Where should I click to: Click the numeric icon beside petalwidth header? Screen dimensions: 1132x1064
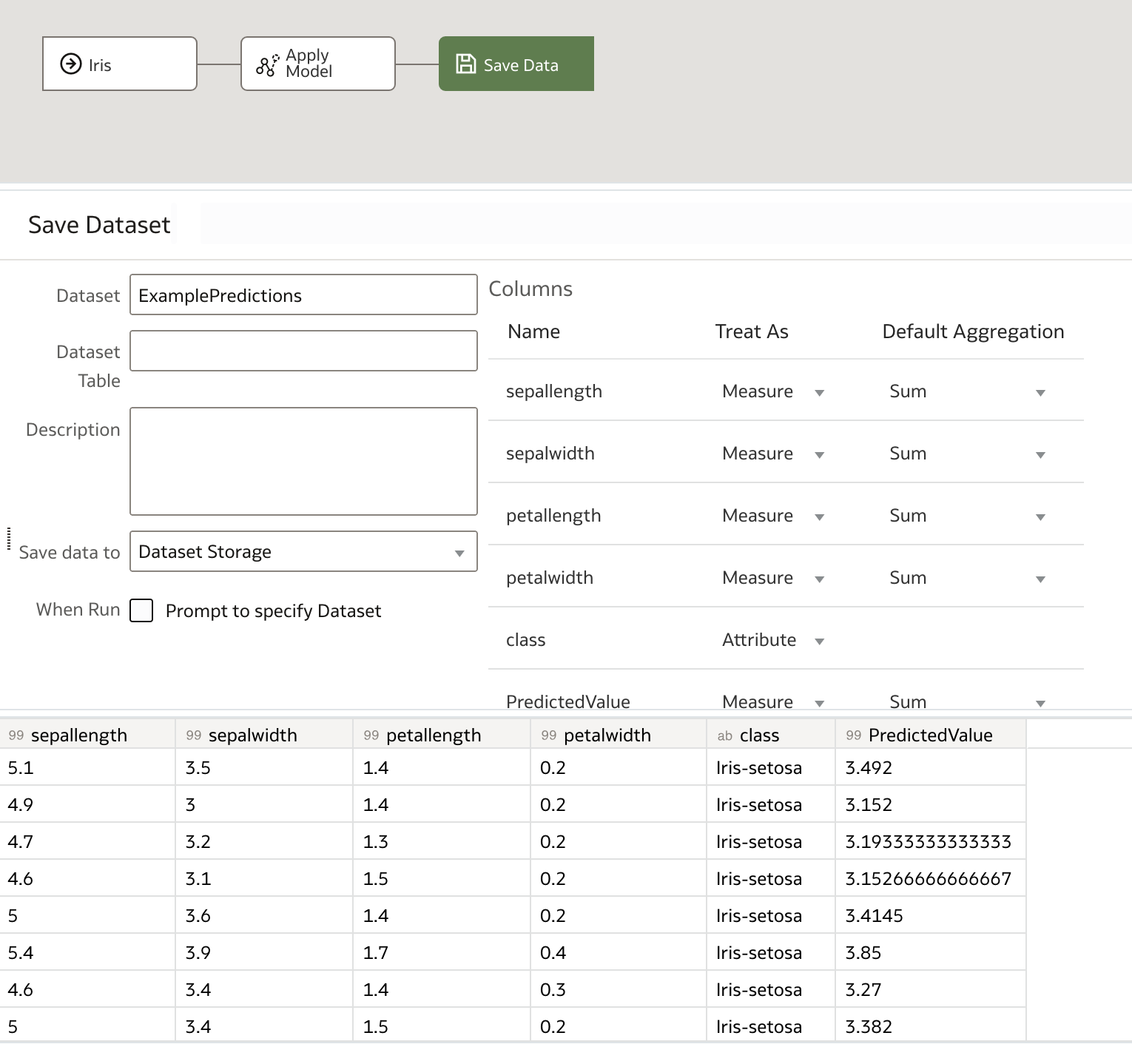click(x=550, y=735)
